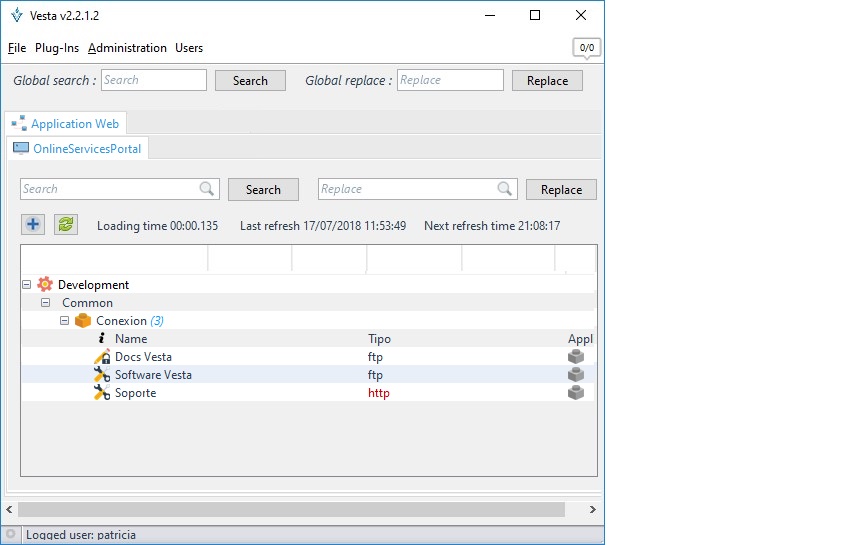This screenshot has width=856, height=545.
Task: Open the Plug-Ins menu
Action: [x=57, y=48]
